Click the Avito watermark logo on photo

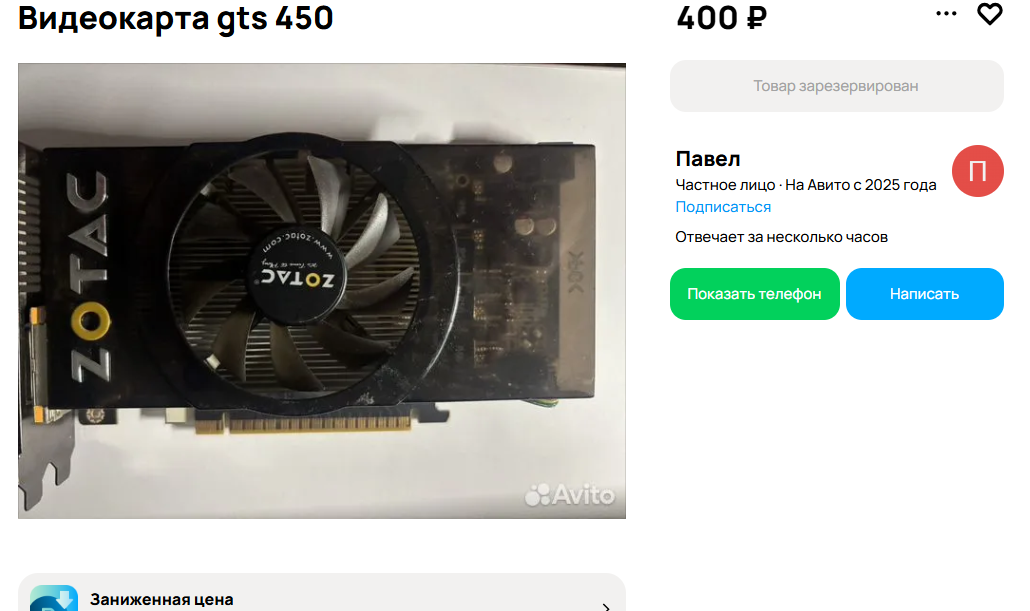(570, 495)
